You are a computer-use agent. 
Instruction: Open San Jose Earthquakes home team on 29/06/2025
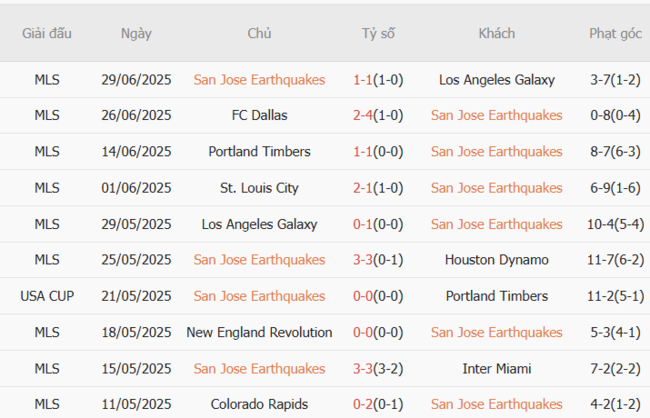(x=259, y=80)
